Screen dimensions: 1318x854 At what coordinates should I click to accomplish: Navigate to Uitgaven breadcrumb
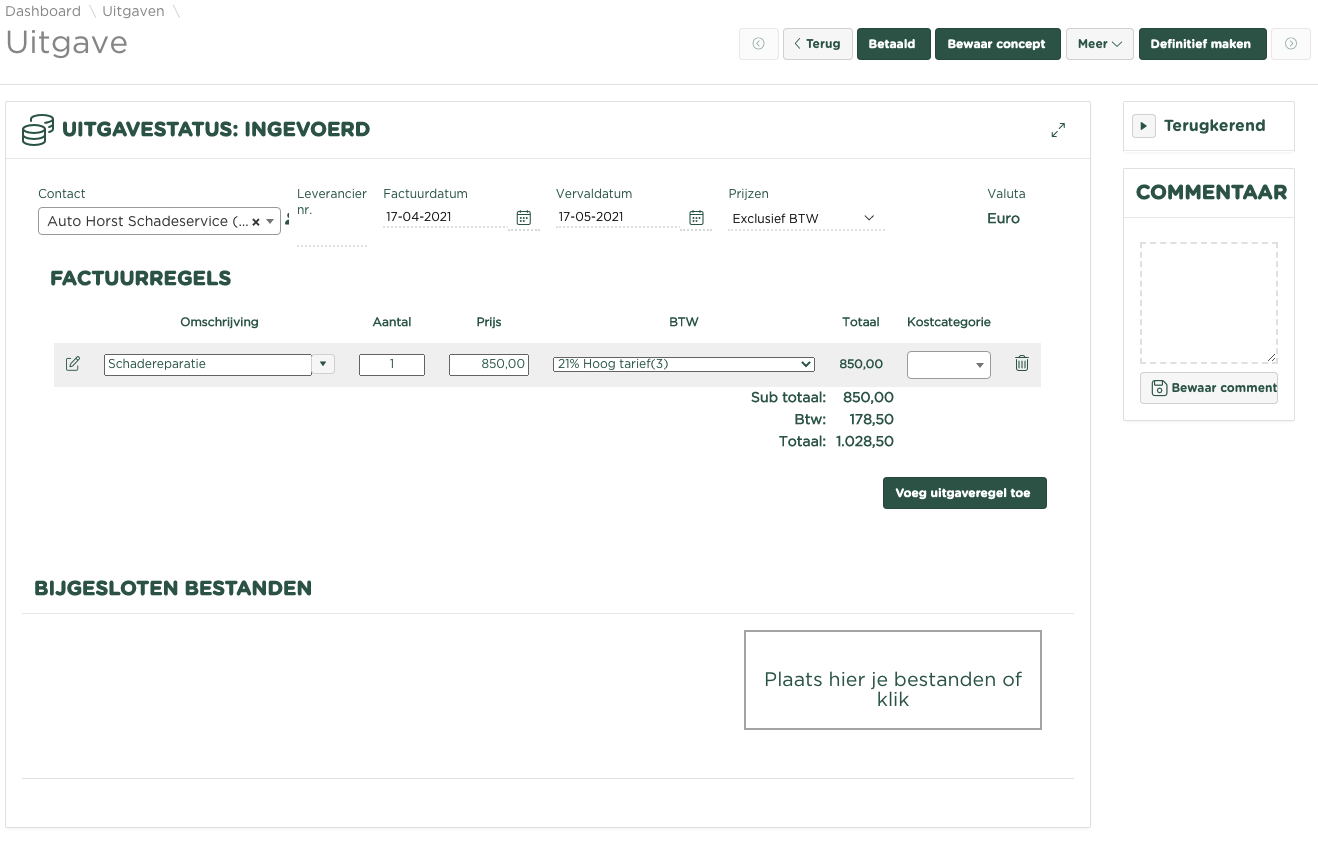(x=133, y=11)
